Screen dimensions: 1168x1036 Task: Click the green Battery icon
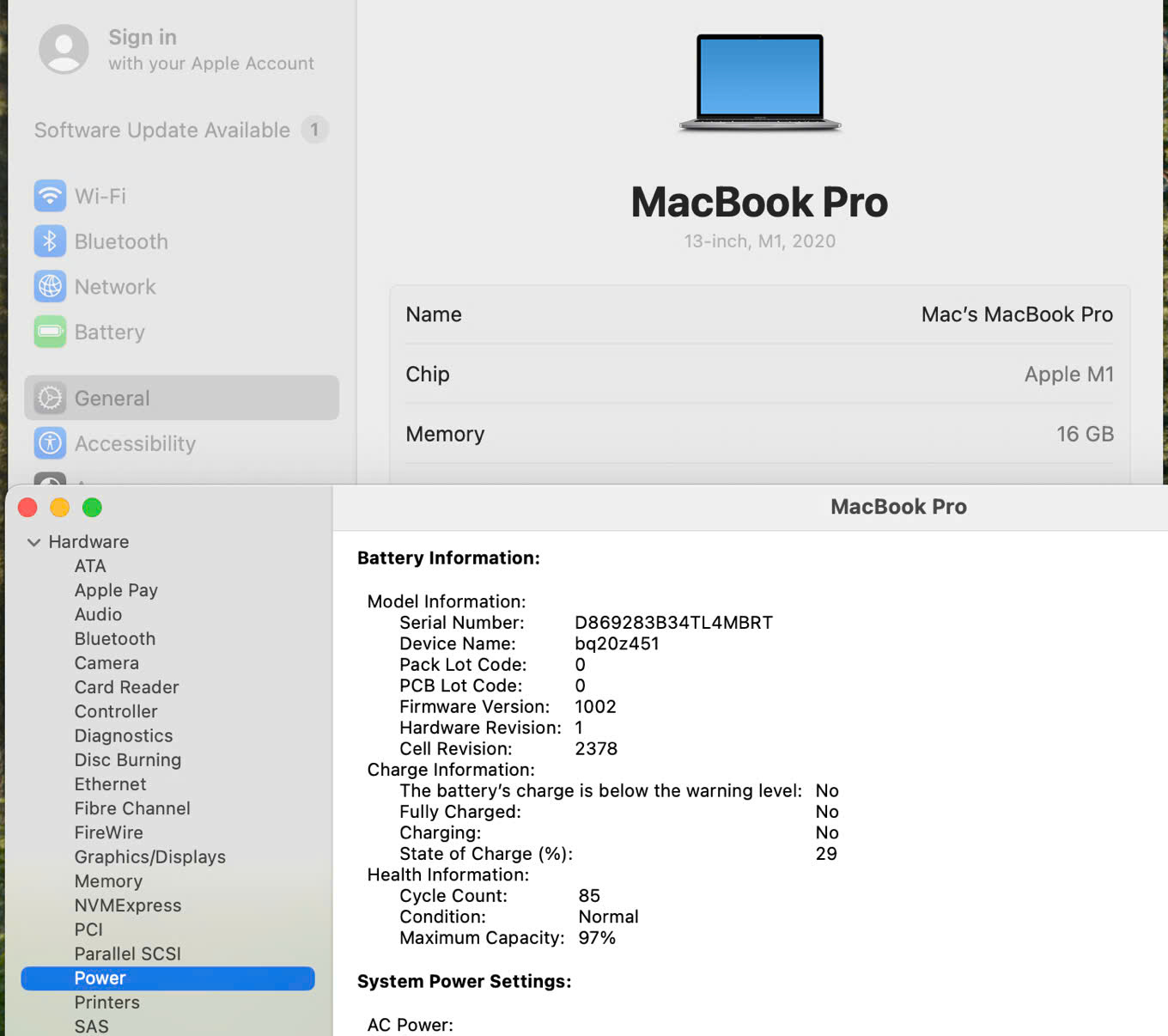click(x=50, y=332)
